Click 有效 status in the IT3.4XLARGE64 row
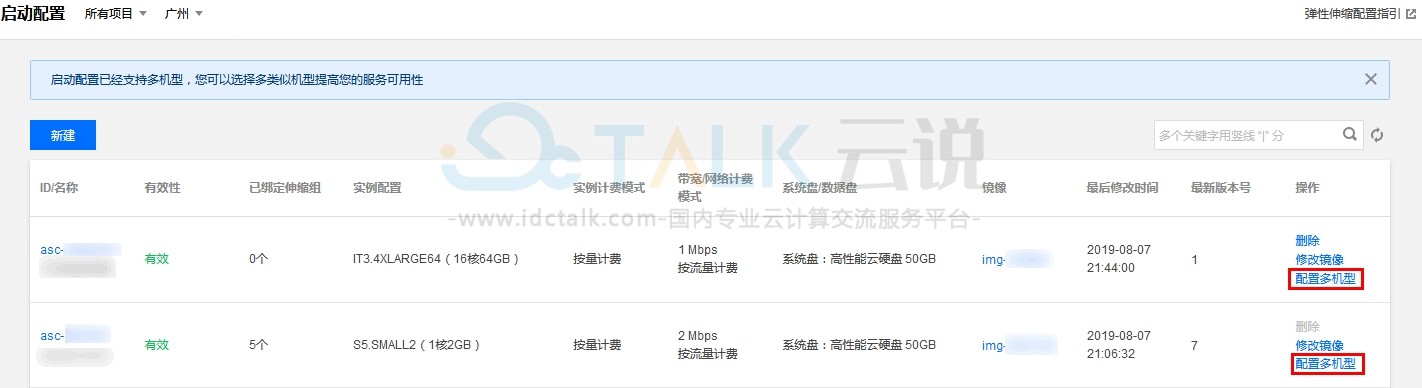 click(x=157, y=259)
